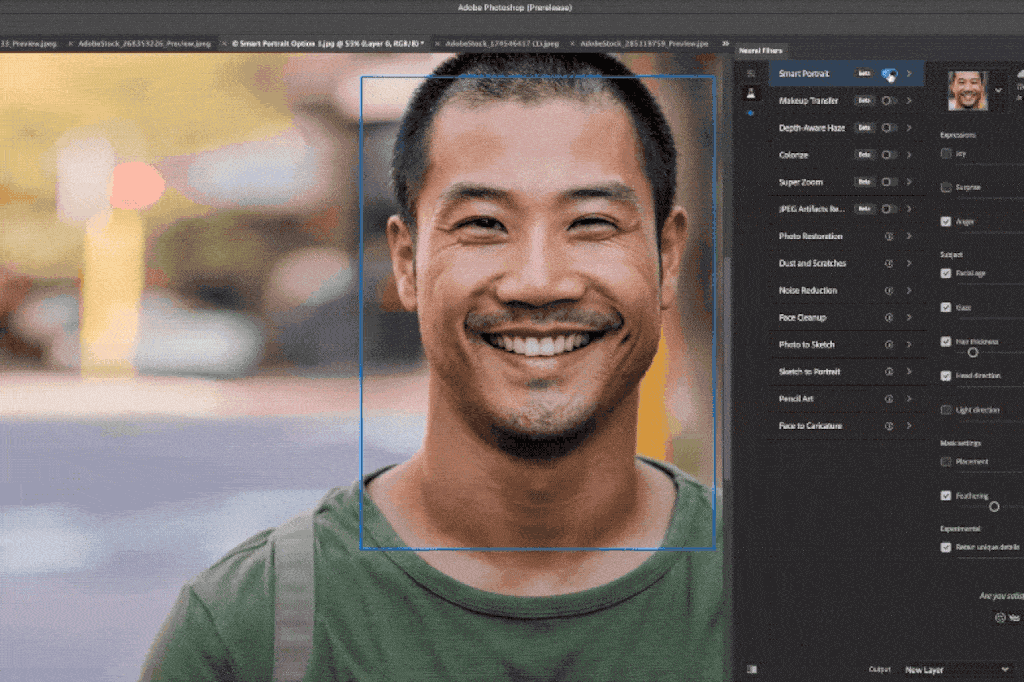Download the Photo Restoration filter

point(888,236)
